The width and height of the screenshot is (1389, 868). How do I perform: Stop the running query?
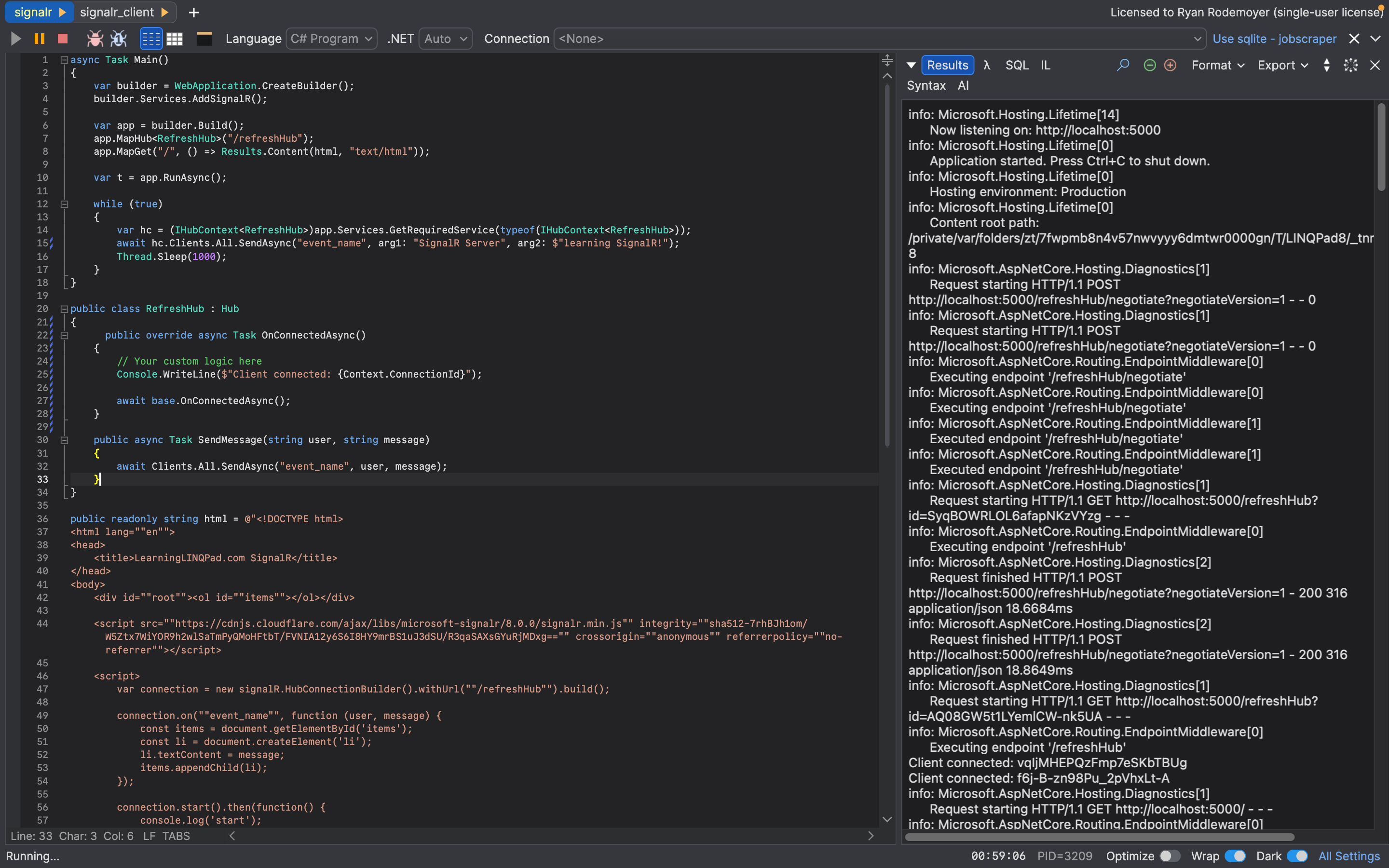(62, 39)
